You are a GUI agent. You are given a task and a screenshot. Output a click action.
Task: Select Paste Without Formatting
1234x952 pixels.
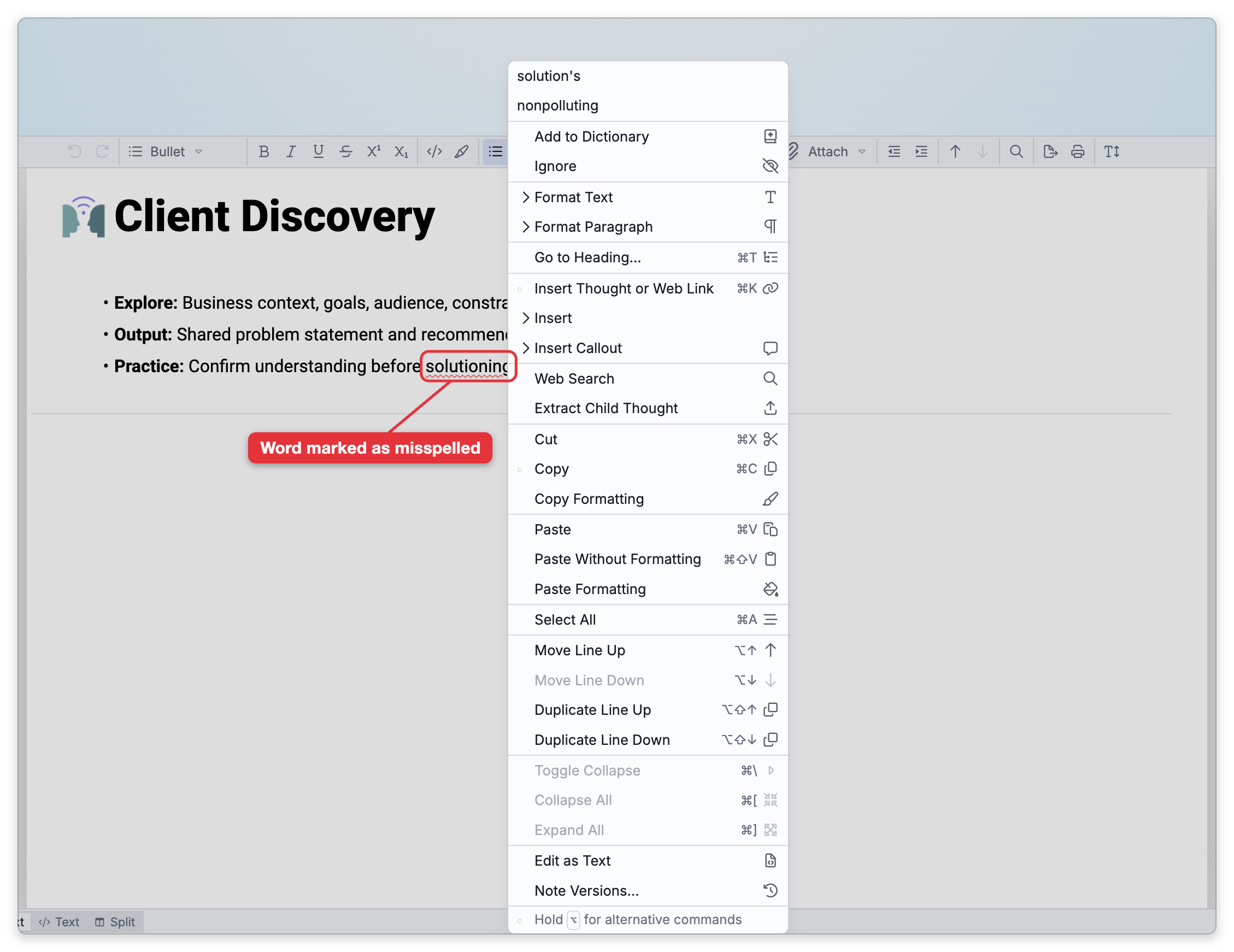648,559
